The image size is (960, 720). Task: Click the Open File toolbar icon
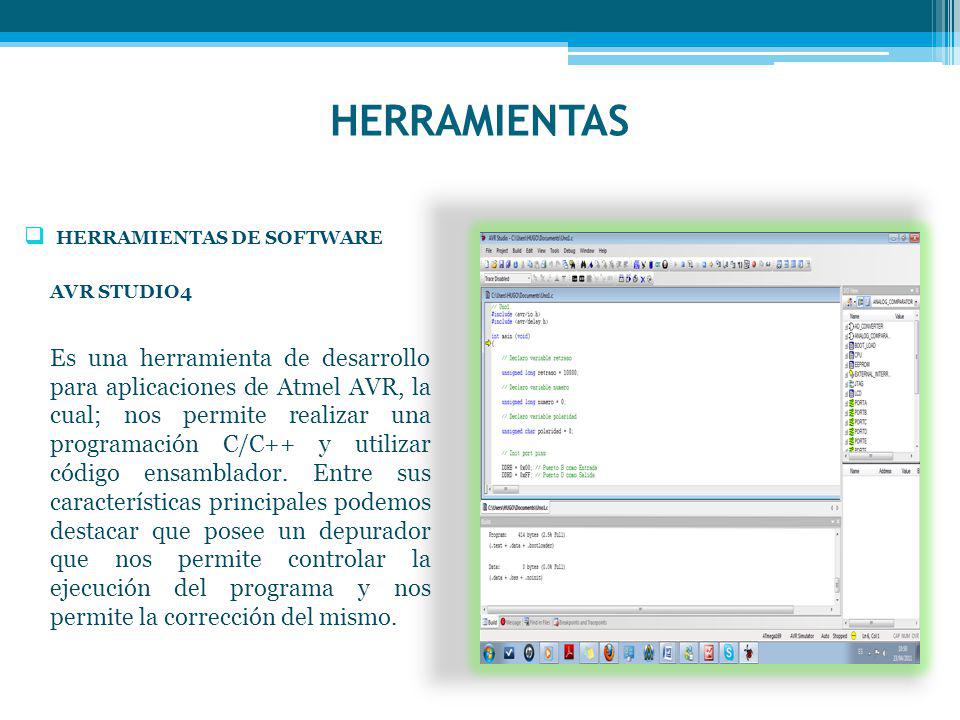(x=494, y=264)
